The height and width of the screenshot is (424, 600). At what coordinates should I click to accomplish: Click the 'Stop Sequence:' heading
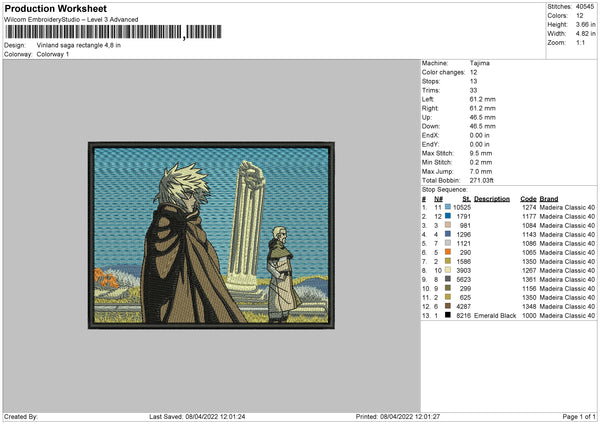point(445,190)
